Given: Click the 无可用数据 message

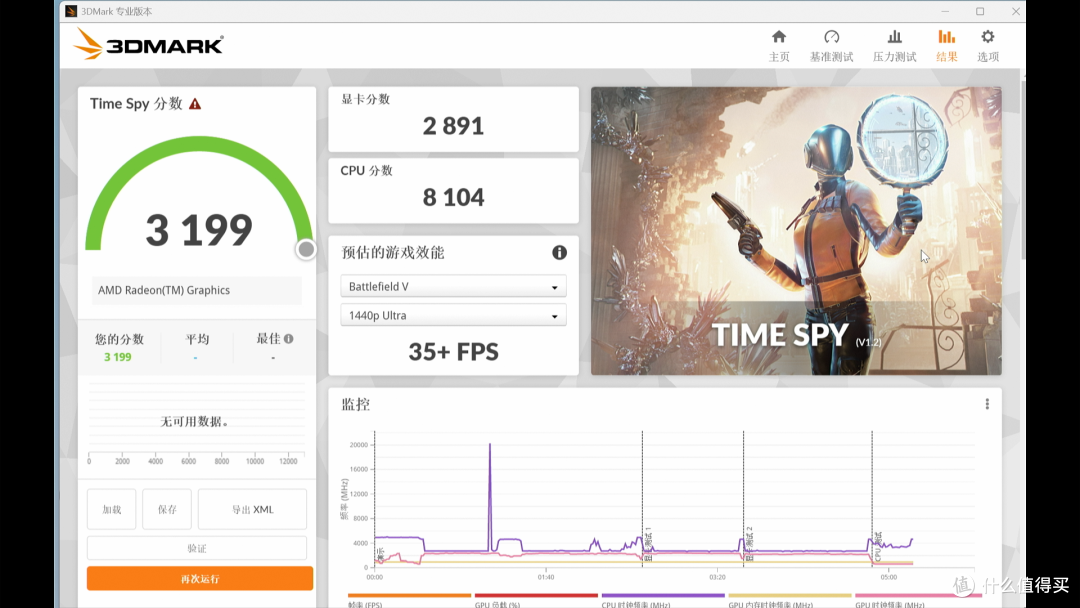Looking at the screenshot, I should tap(195, 421).
